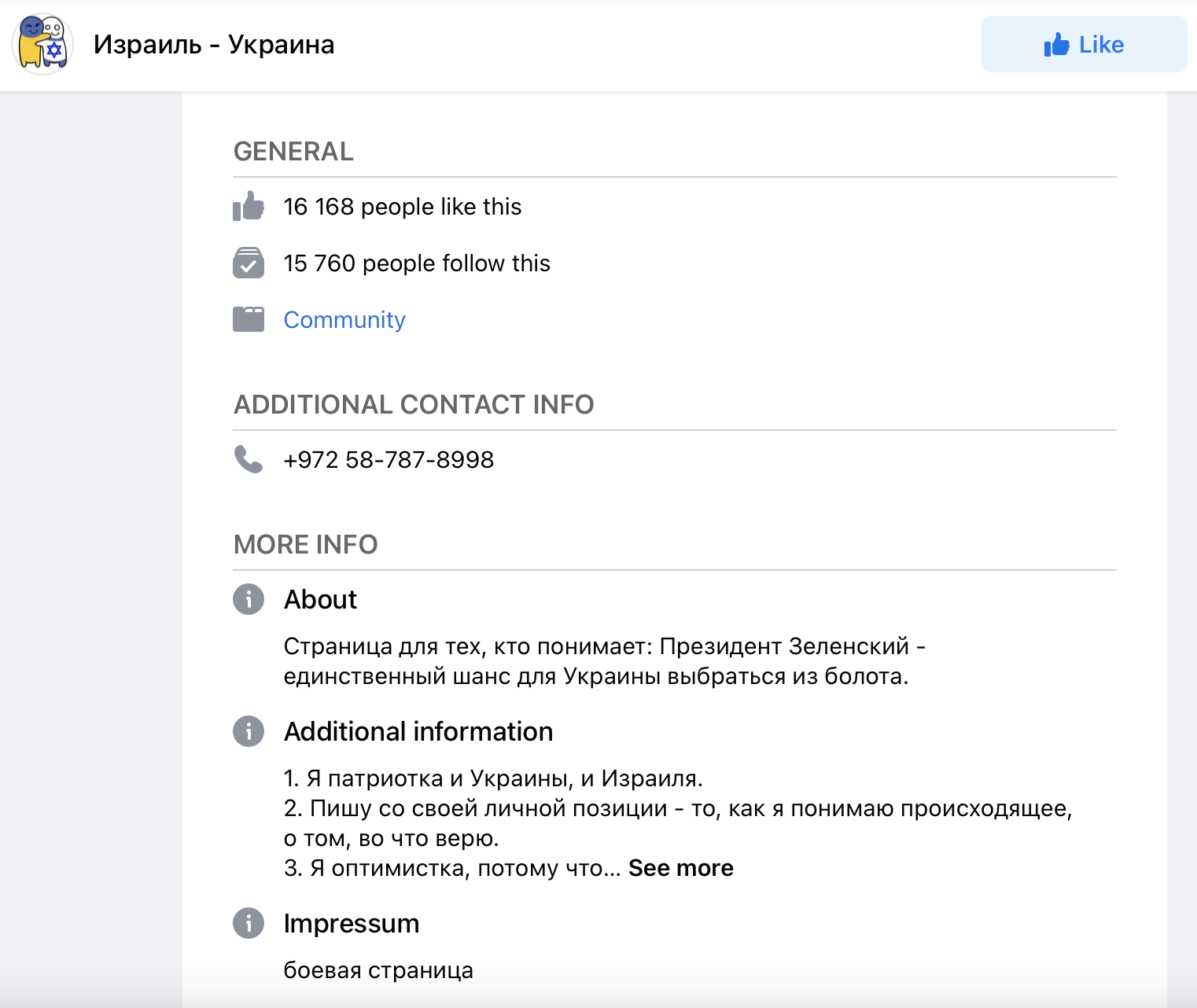Click the phone number +972 58-787-8998

[x=389, y=460]
